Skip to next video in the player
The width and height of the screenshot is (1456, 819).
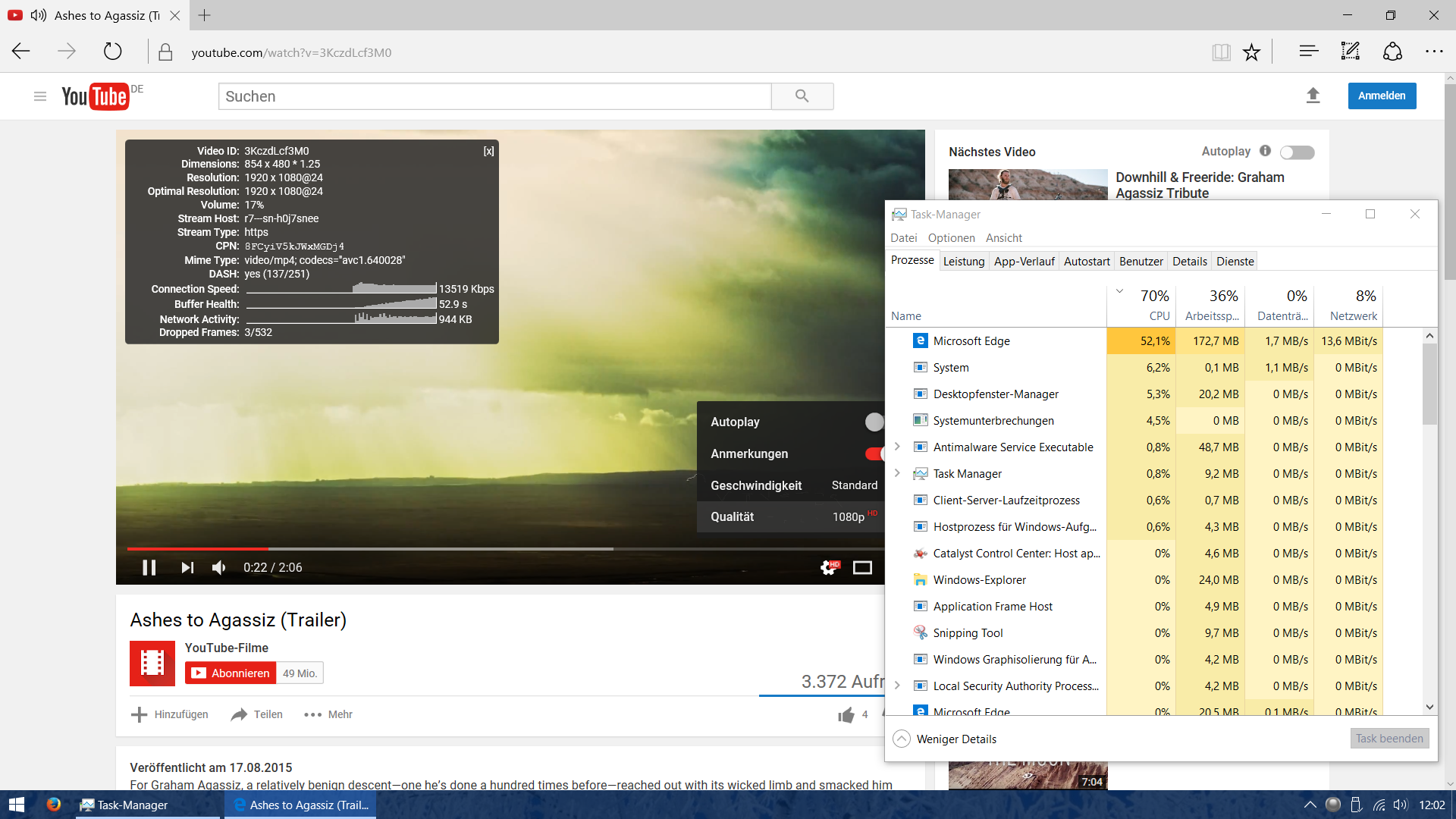coord(187,567)
